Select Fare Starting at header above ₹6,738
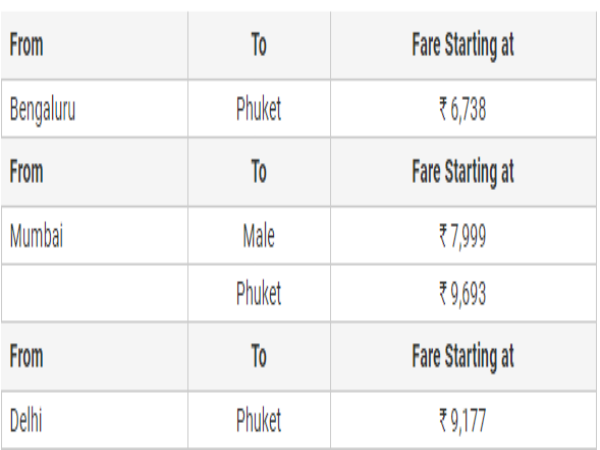Image resolution: width=600 pixels, height=450 pixels. coord(463,46)
